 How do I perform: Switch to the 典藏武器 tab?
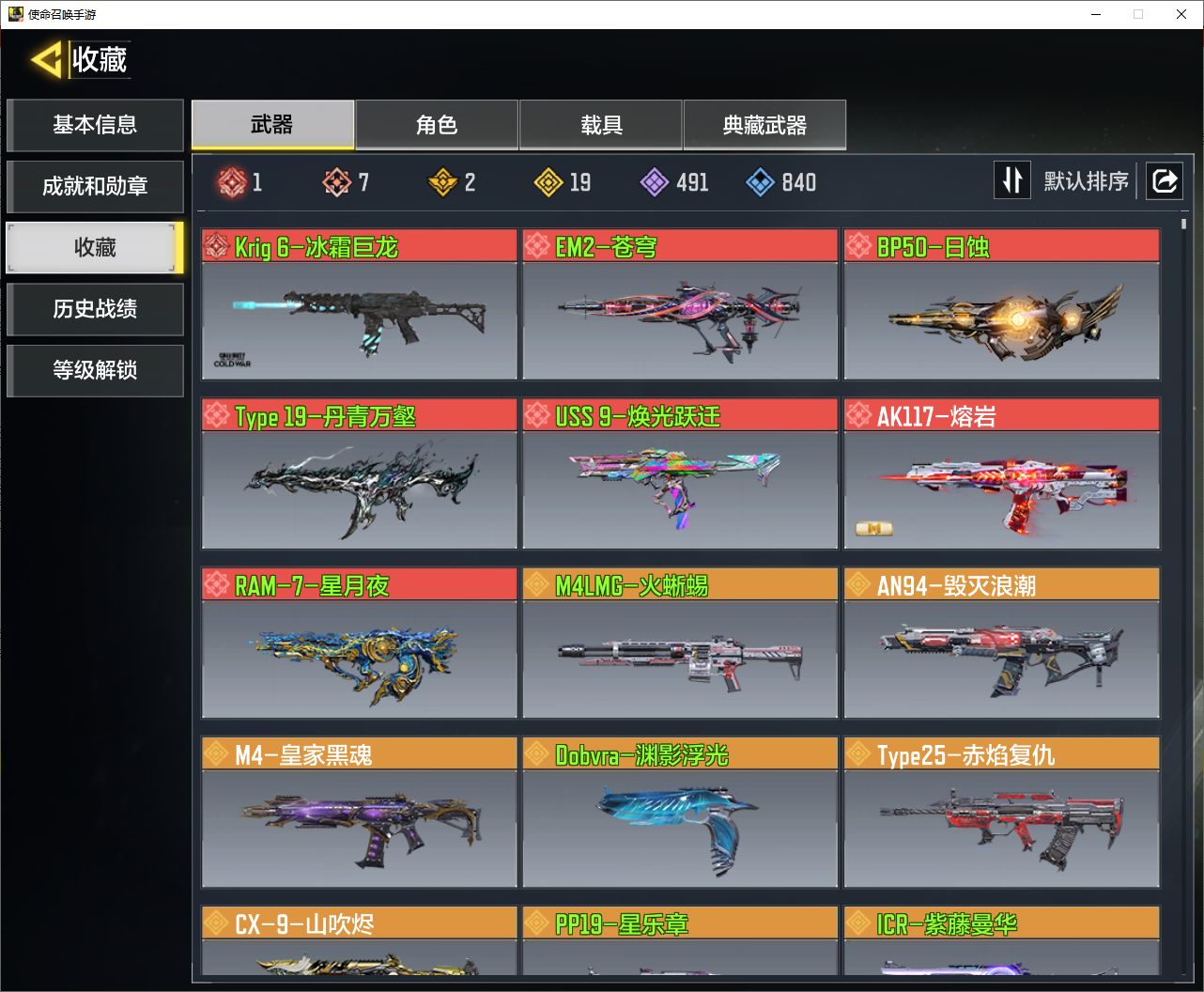(765, 125)
